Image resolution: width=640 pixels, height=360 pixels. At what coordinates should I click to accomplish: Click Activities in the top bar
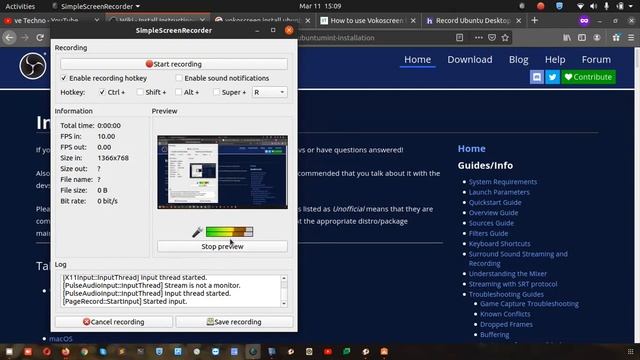(x=20, y=6)
